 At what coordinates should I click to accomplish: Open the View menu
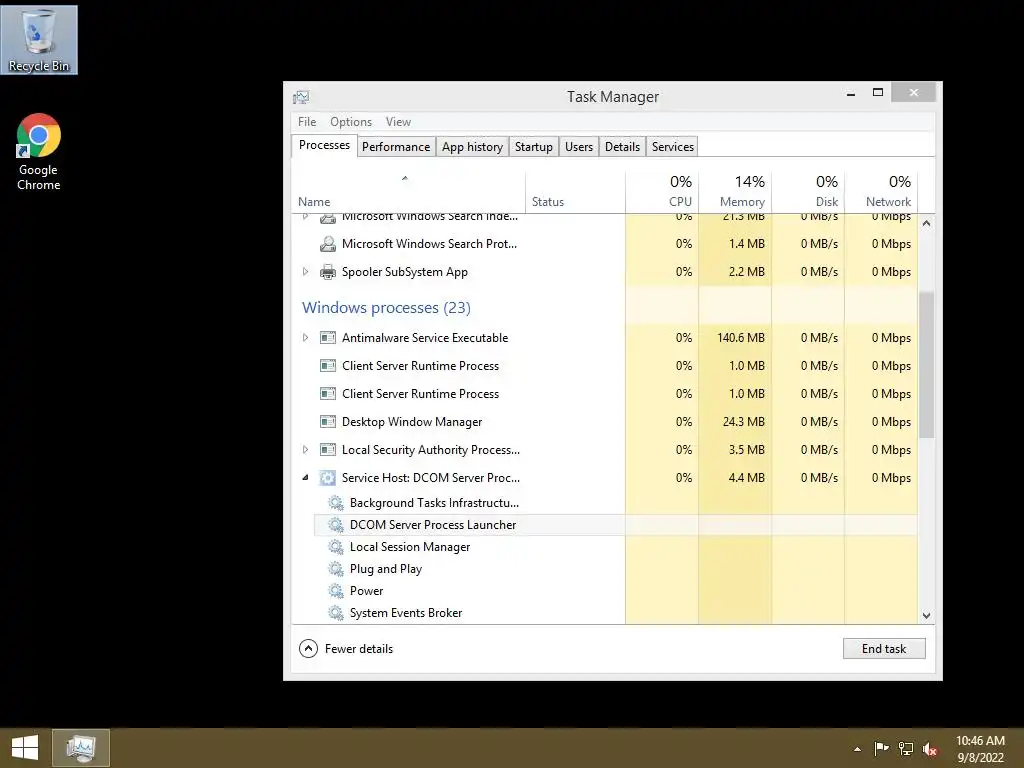point(398,121)
